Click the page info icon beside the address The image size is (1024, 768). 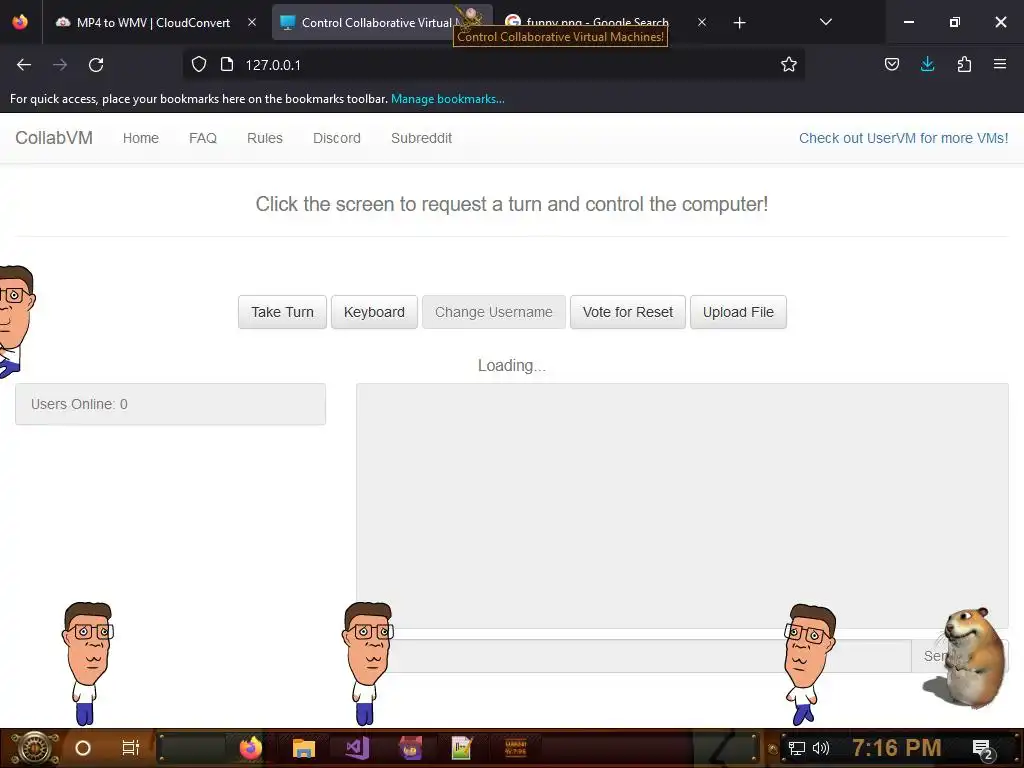(x=227, y=64)
